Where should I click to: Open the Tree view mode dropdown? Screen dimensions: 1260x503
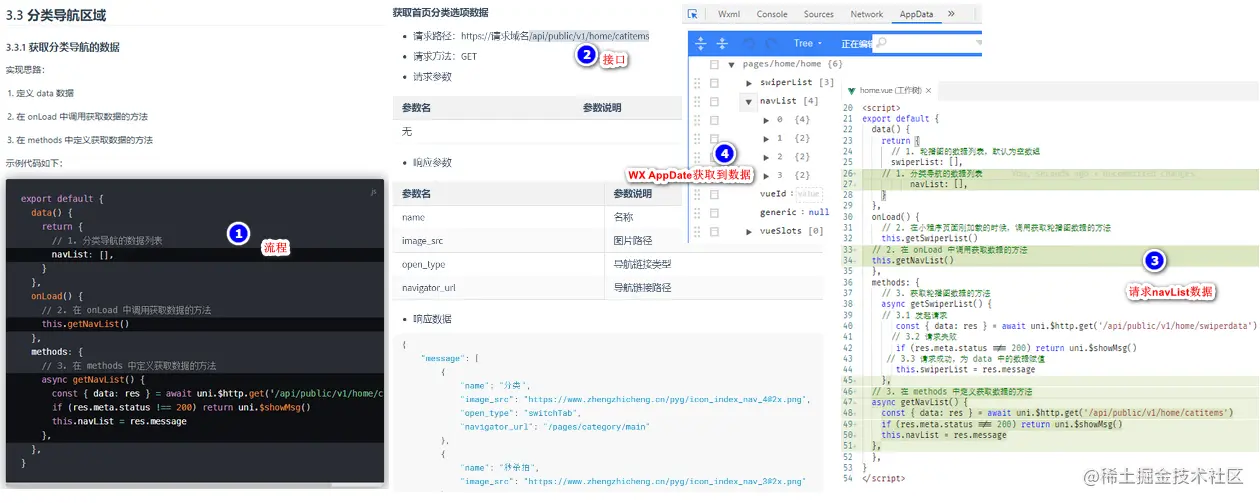point(808,43)
